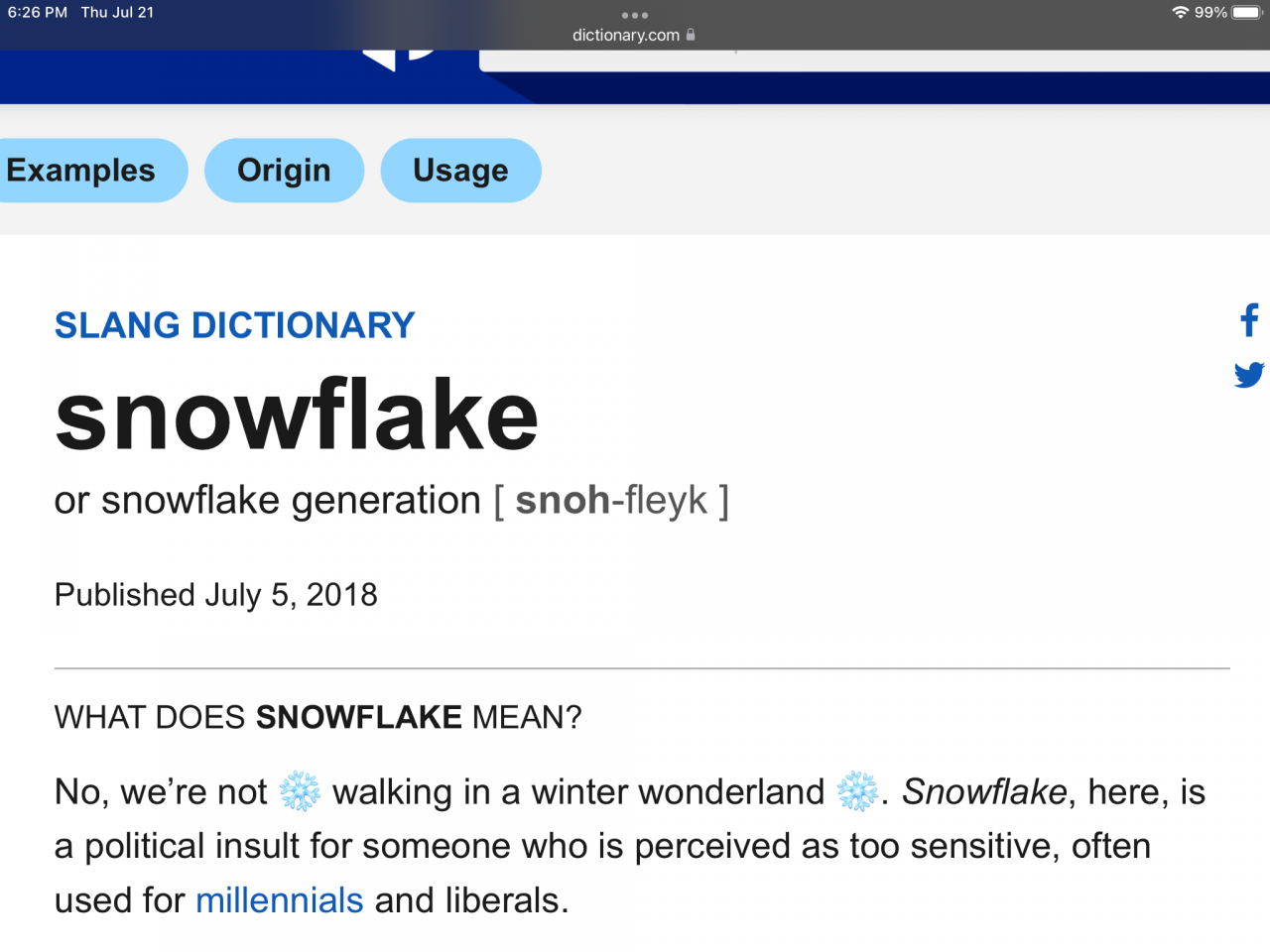Focus the search box in blue header
Screen dimensions: 1270x952
(x=874, y=59)
